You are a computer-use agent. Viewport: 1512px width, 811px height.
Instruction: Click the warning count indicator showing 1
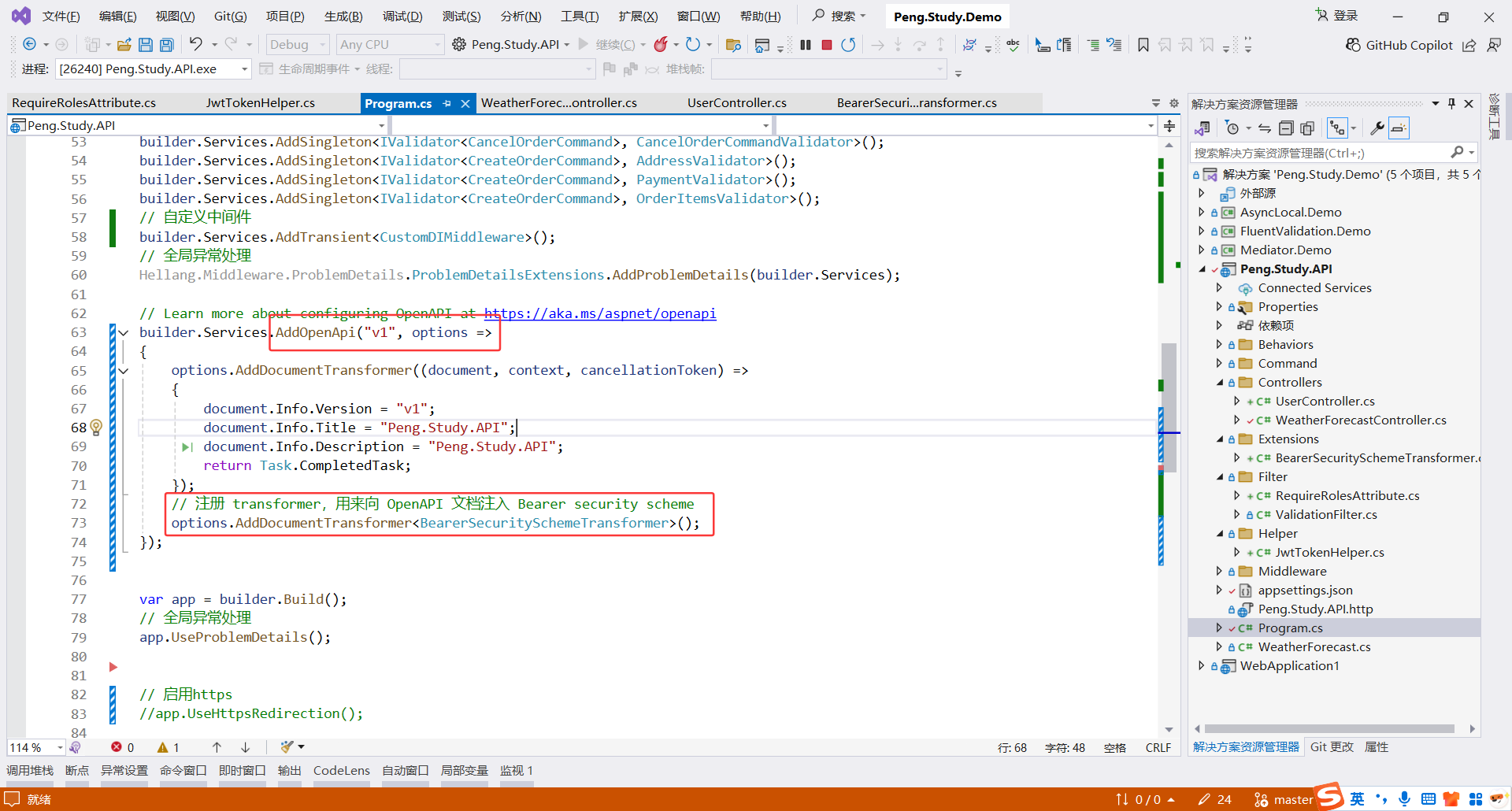(169, 747)
